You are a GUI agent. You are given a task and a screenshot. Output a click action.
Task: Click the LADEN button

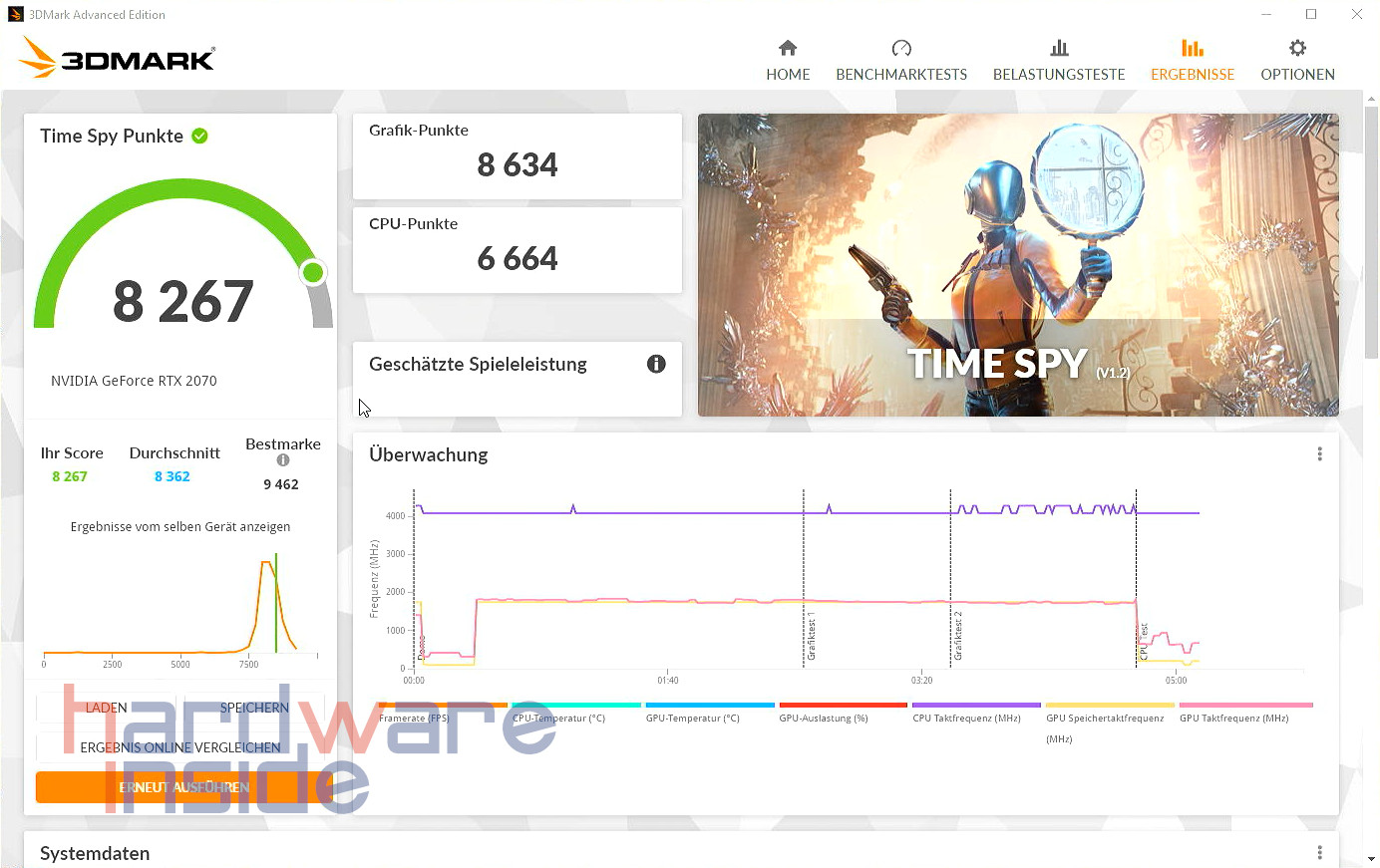(106, 708)
